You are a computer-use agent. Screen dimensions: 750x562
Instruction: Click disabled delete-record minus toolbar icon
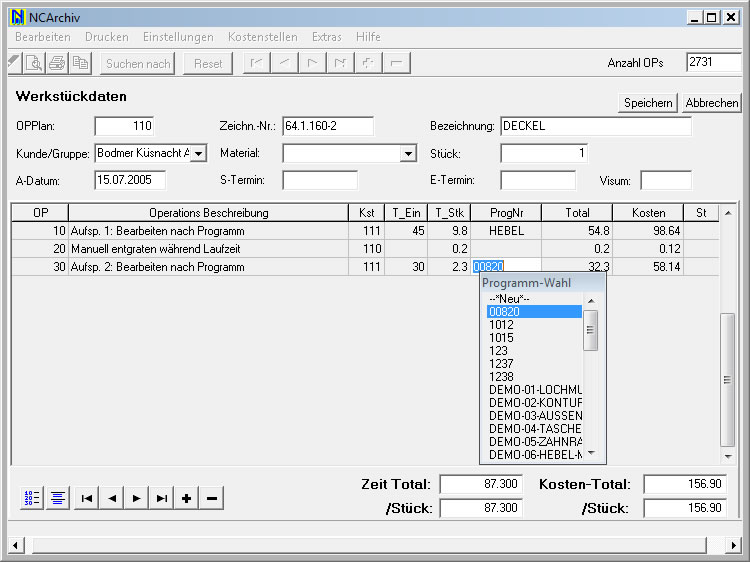396,63
